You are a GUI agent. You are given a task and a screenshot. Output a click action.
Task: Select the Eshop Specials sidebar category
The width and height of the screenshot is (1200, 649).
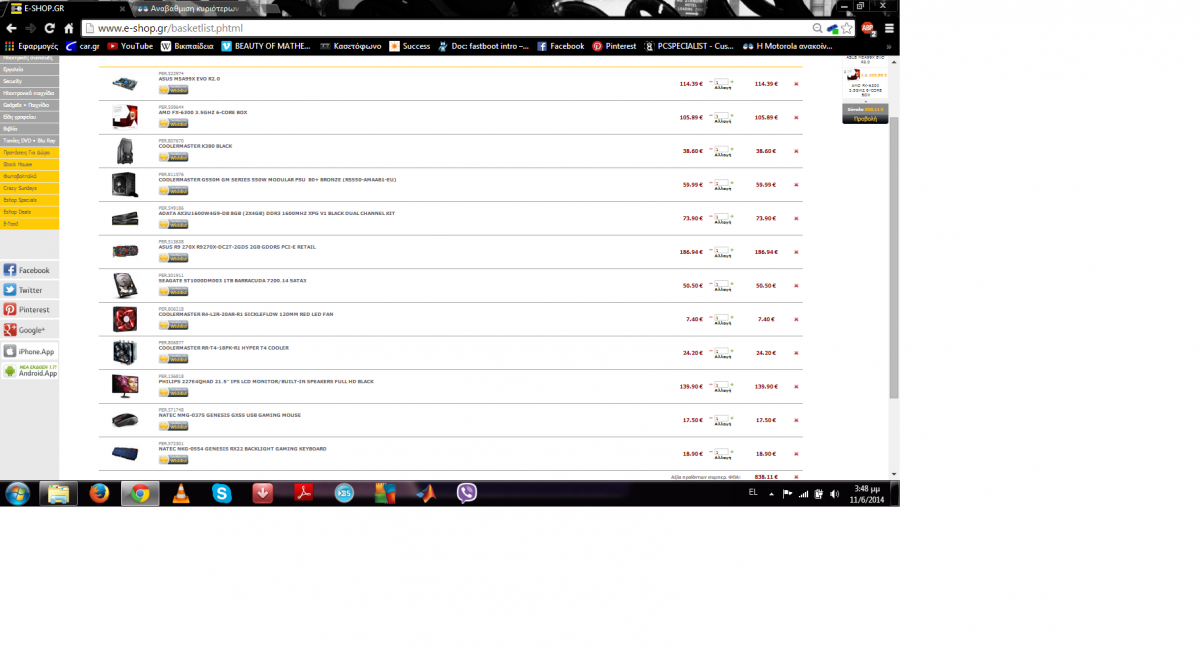point(29,199)
